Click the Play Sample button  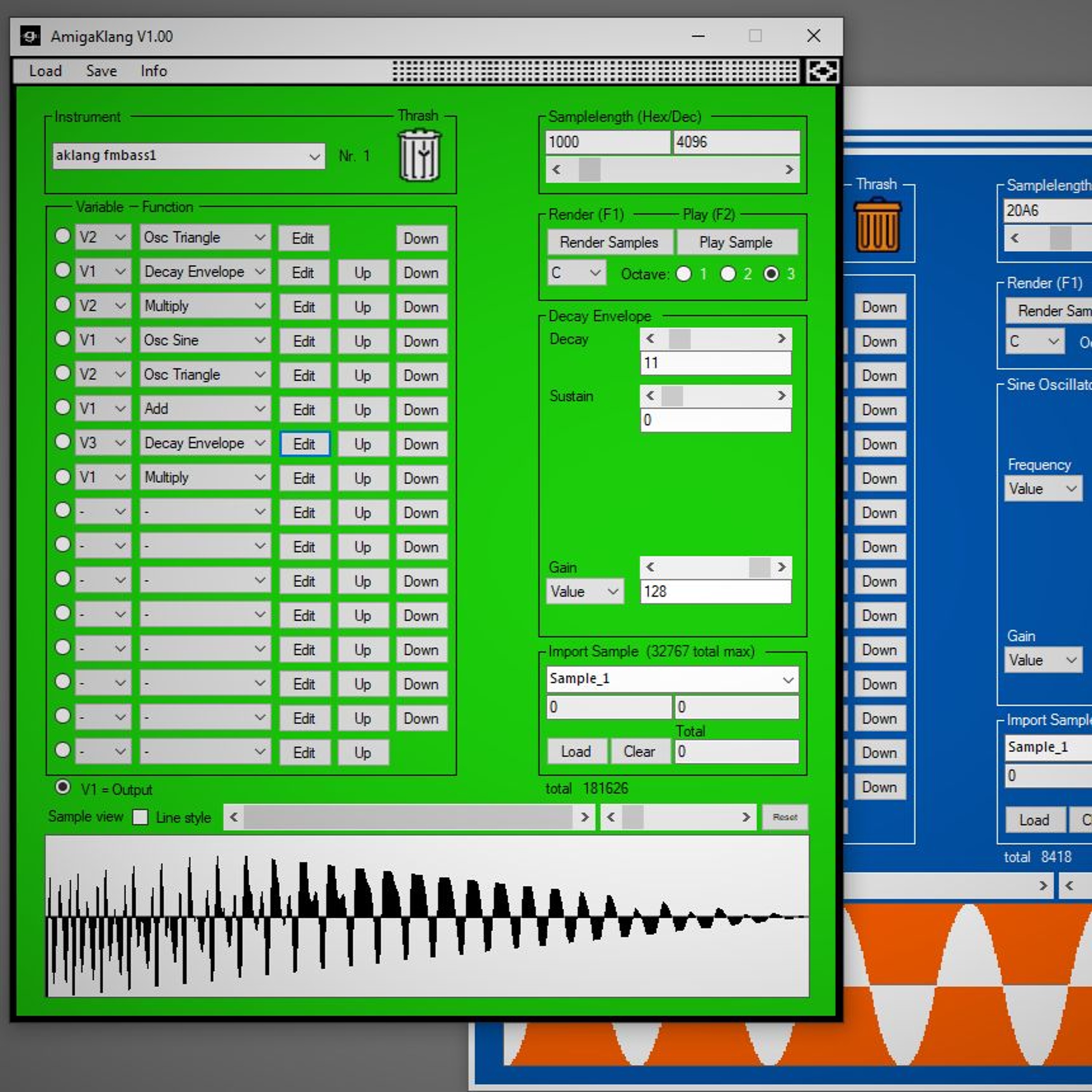click(x=735, y=242)
